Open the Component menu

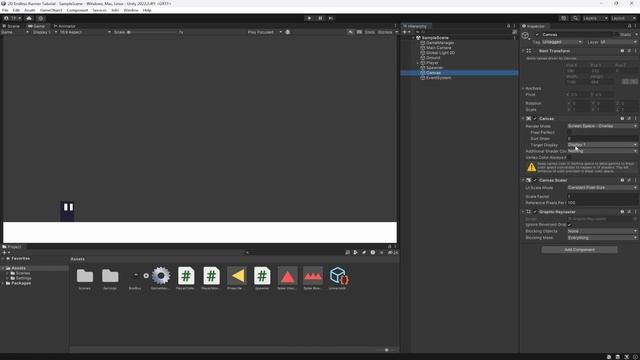[x=77, y=10]
